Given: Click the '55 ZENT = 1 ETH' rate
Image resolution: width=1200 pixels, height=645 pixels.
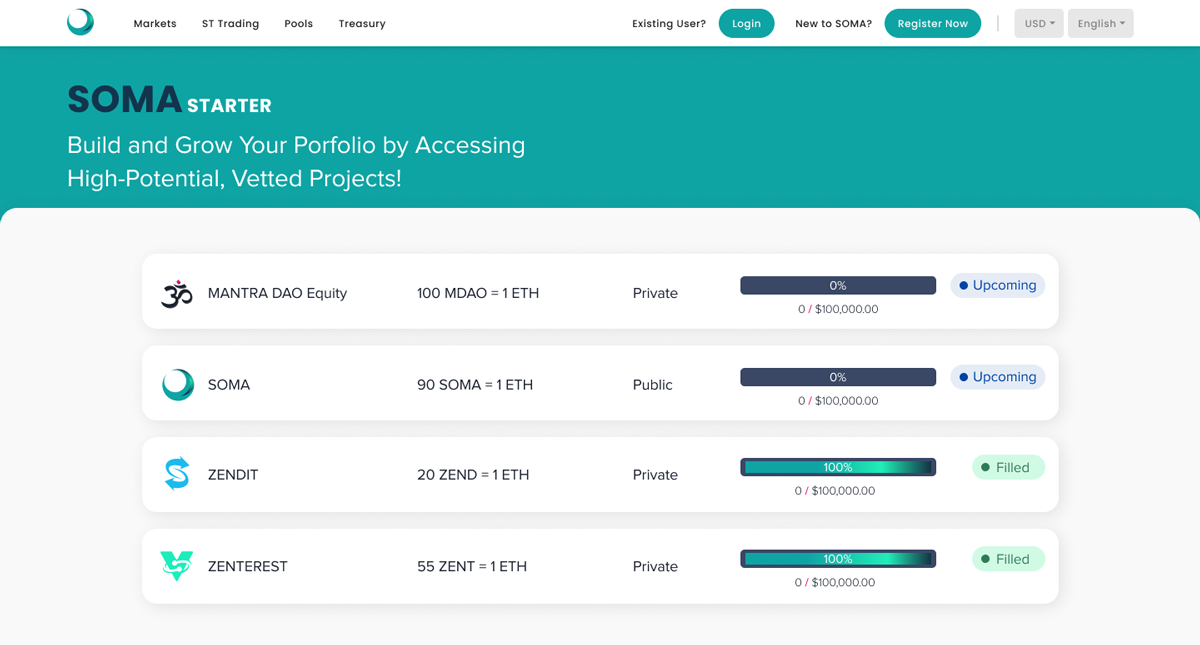Looking at the screenshot, I should coord(472,566).
